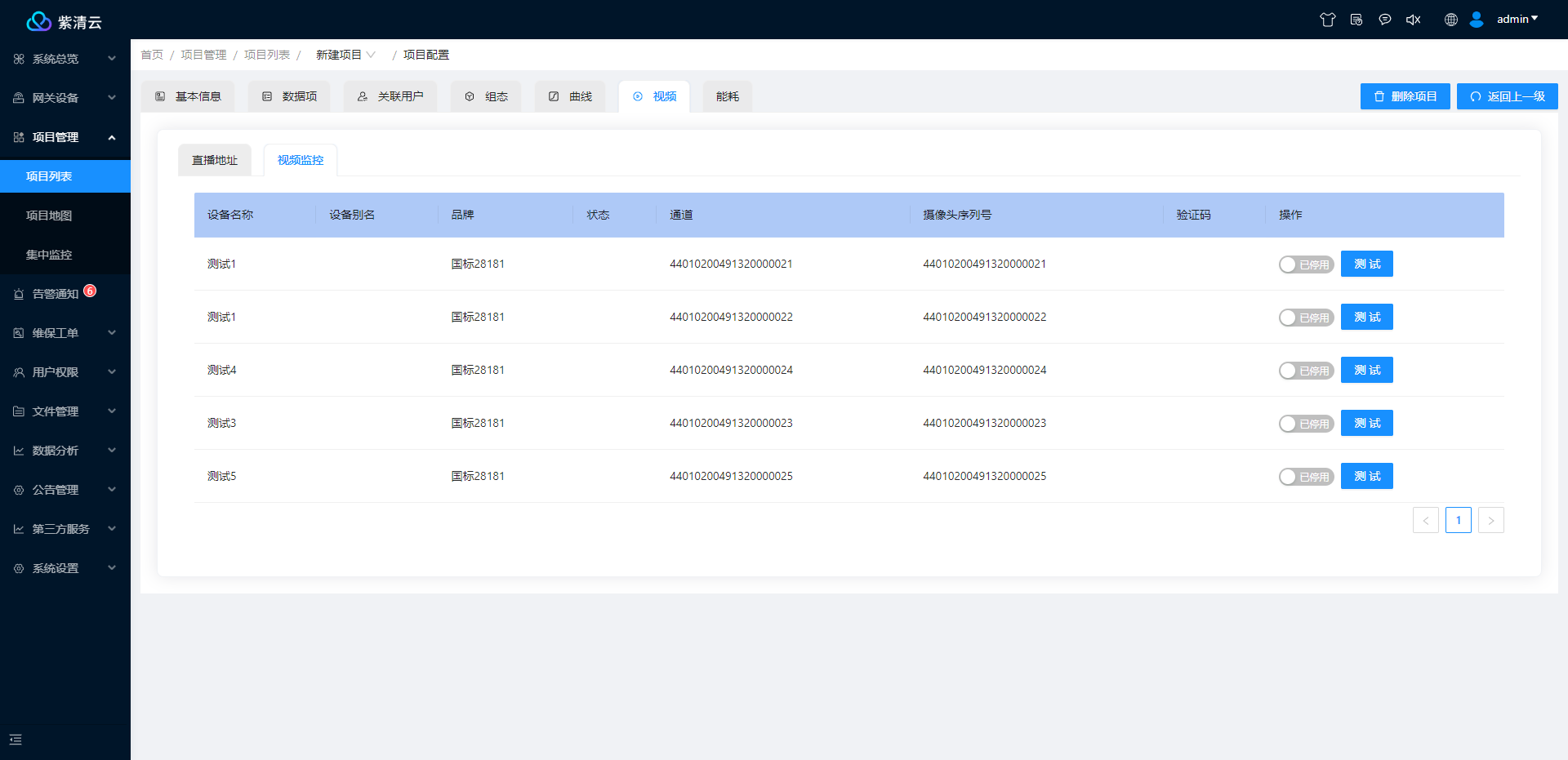The width and height of the screenshot is (1568, 760).
Task: Collapse sidebar using bottom menu-fold icon
Action: click(16, 740)
